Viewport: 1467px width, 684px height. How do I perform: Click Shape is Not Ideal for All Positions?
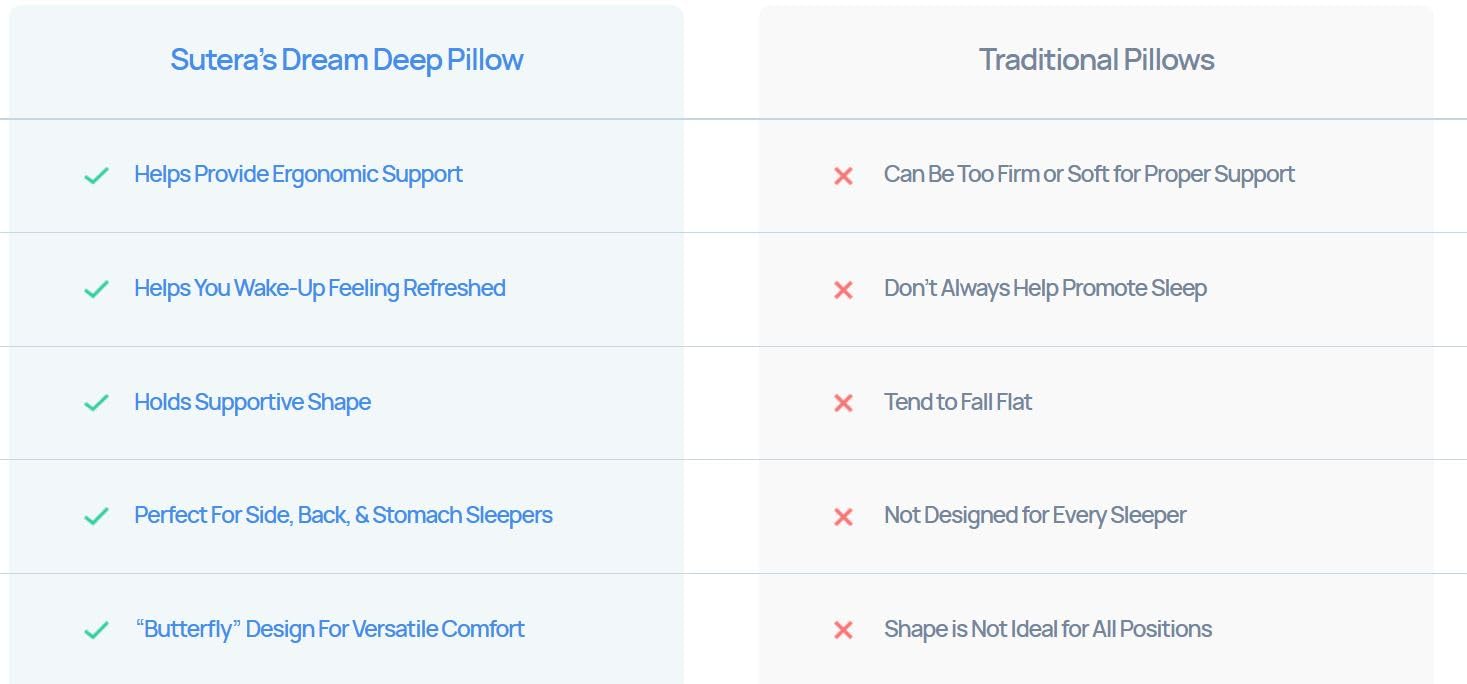point(1047,630)
